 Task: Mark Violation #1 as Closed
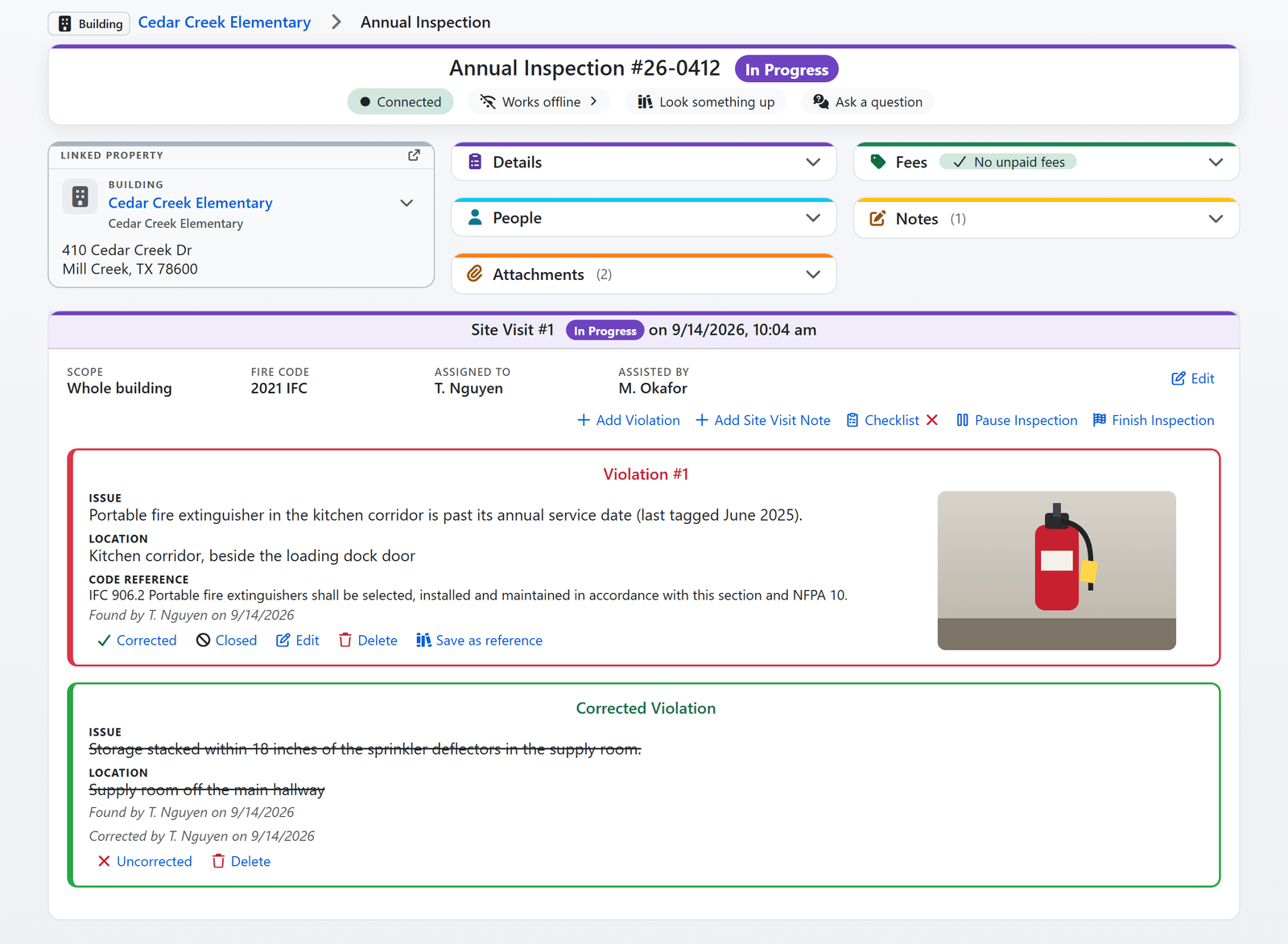pyautogui.click(x=227, y=641)
